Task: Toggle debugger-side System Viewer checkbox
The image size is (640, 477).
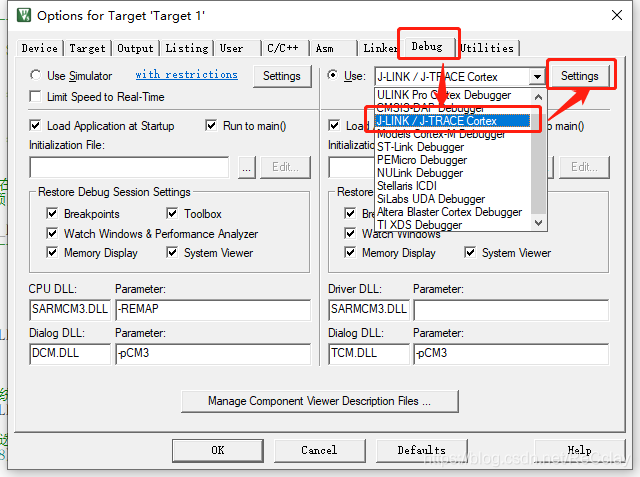Action: (470, 253)
